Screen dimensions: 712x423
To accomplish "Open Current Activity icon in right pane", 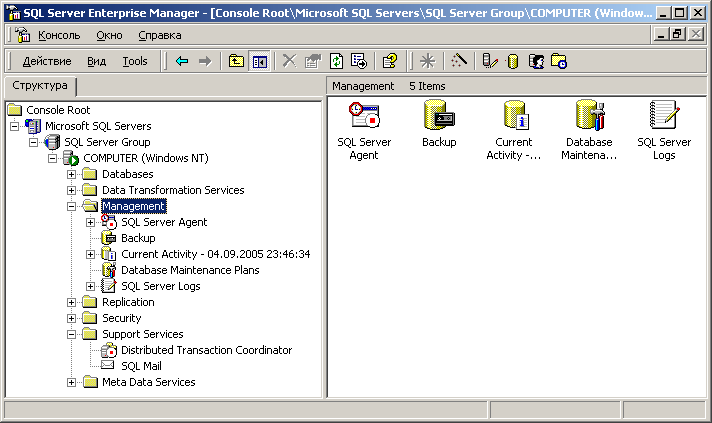I will point(514,115).
